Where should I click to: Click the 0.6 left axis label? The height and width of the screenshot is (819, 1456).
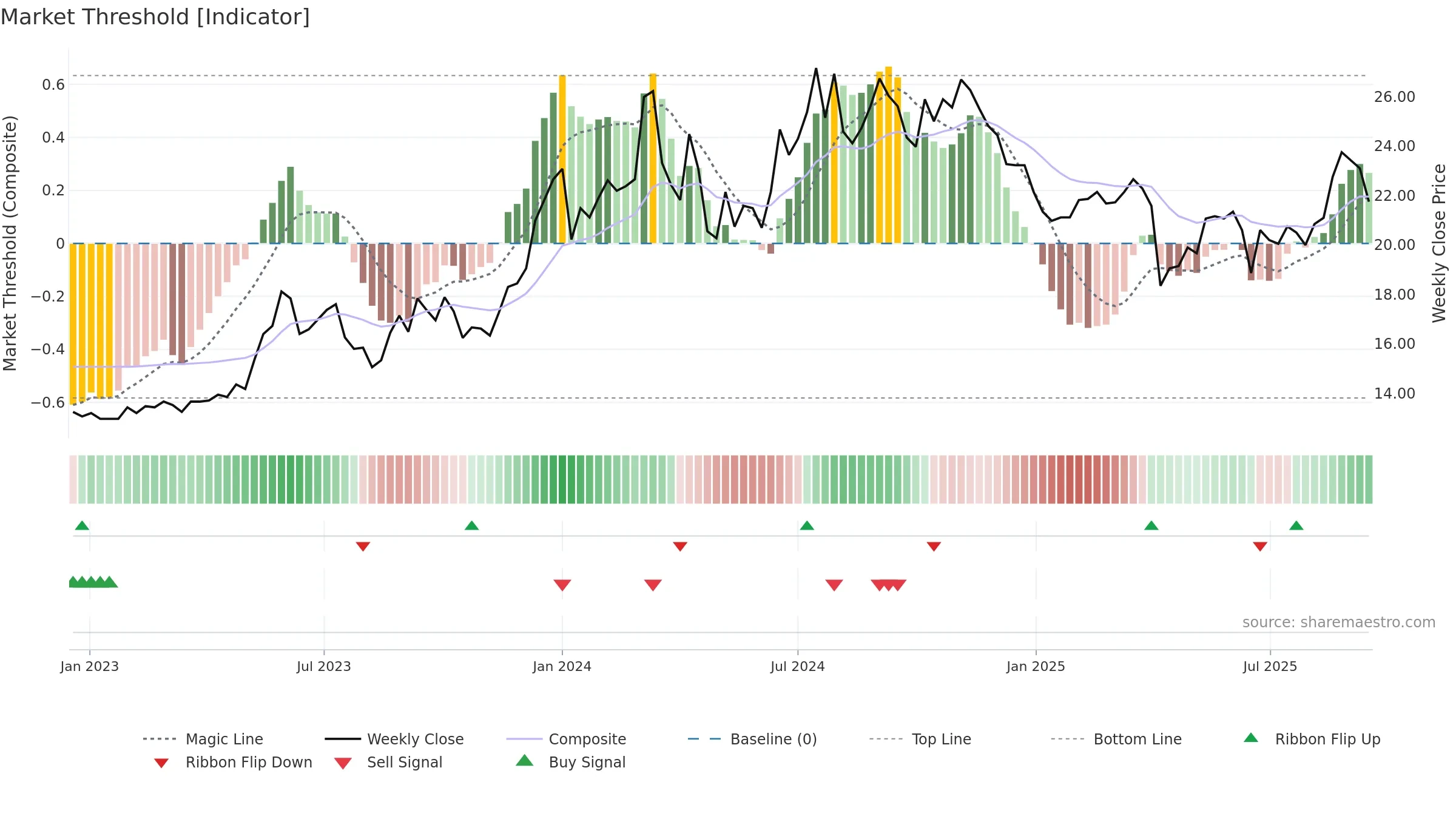pos(53,85)
